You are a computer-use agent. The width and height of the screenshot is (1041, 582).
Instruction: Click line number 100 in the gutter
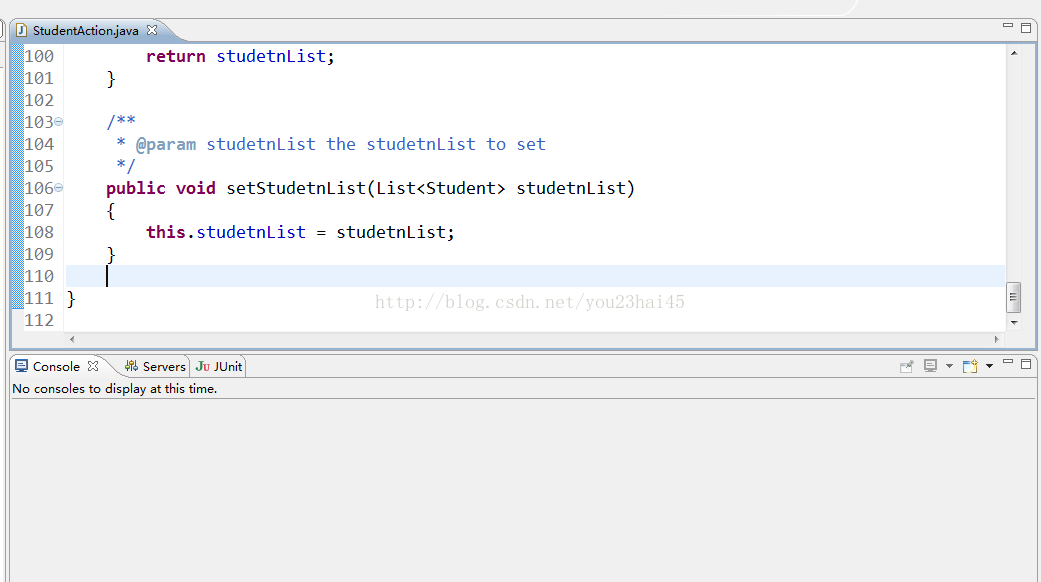(39, 56)
